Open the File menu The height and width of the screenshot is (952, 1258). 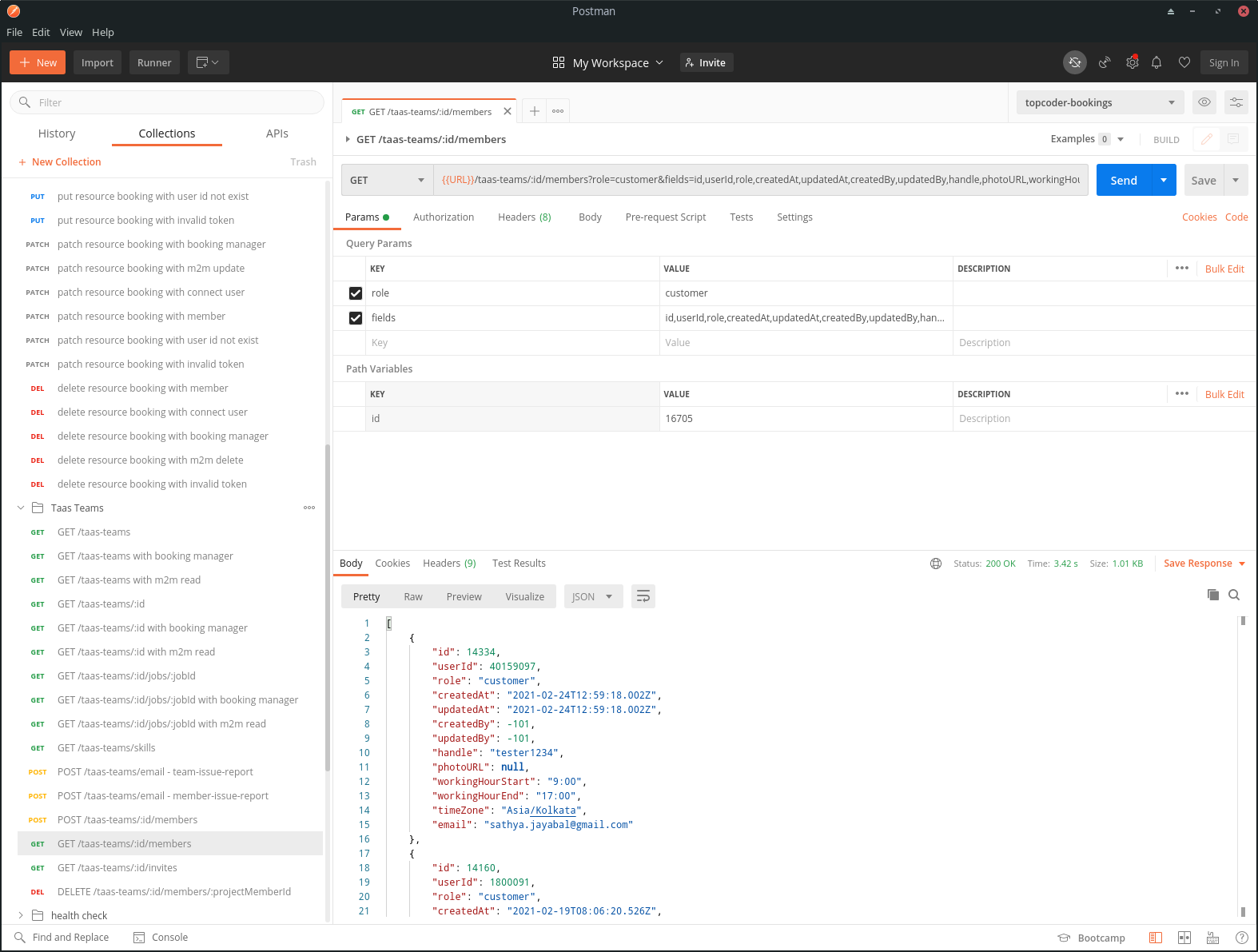click(14, 32)
